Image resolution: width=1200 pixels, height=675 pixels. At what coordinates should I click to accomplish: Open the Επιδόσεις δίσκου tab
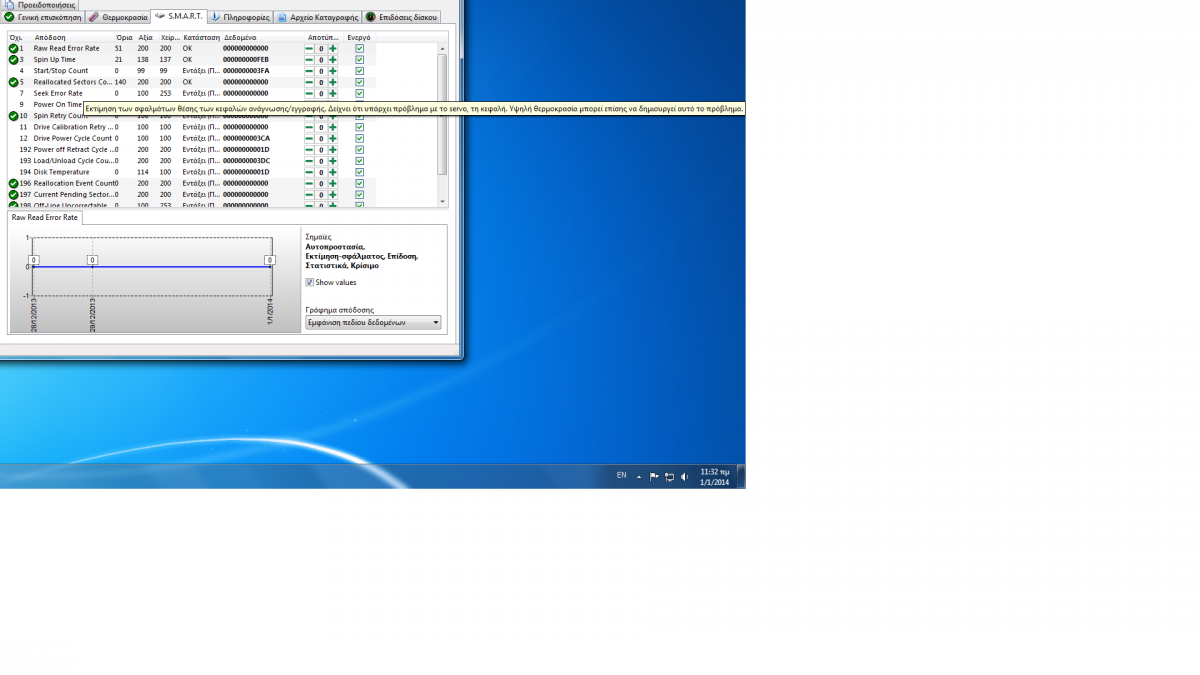[401, 17]
